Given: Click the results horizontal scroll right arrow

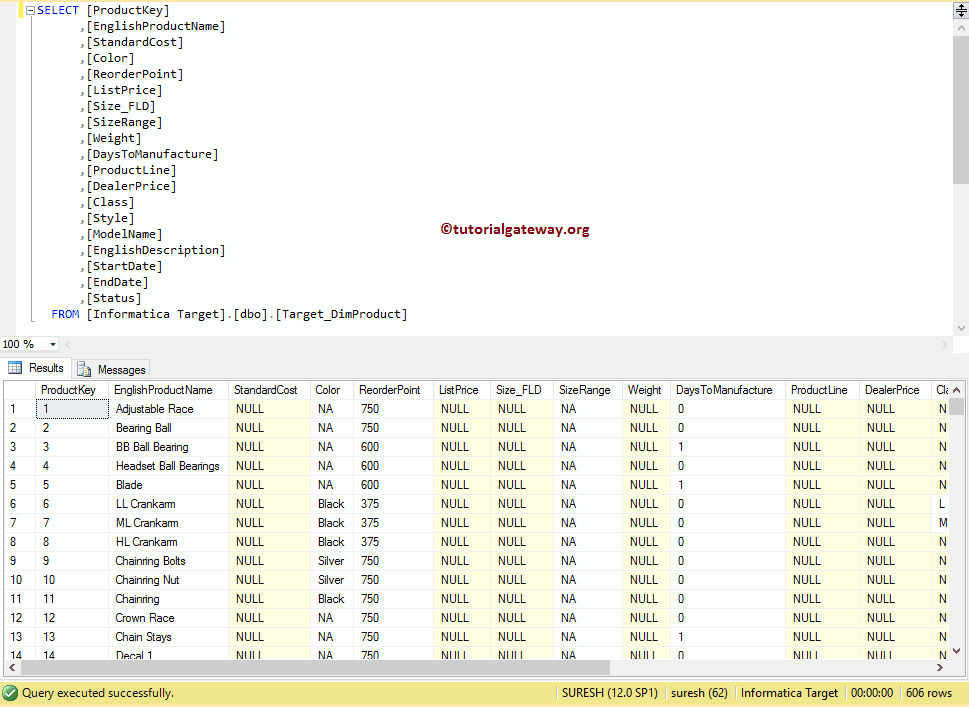Looking at the screenshot, I should point(940,667).
